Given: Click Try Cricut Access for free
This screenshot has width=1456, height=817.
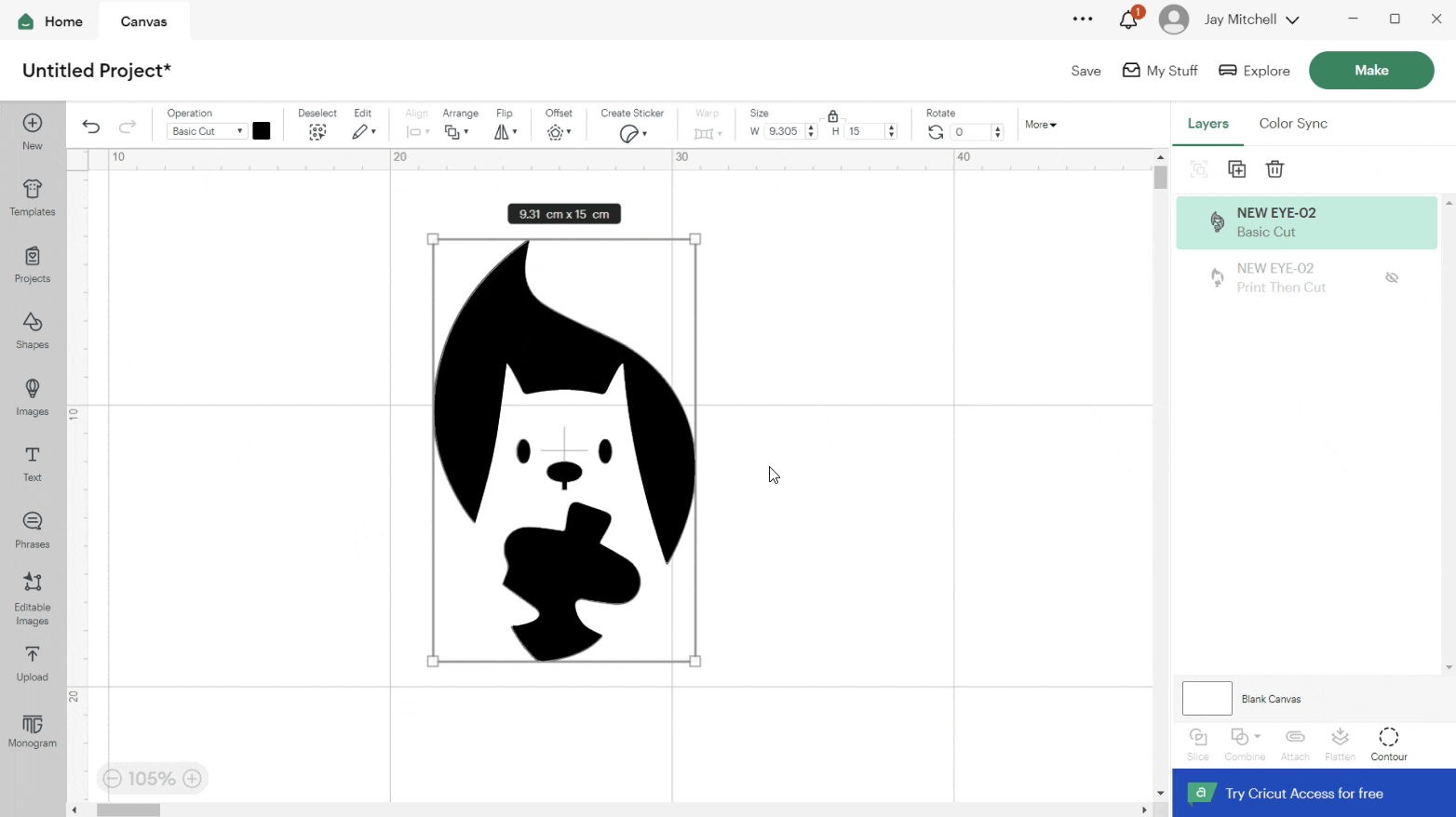Looking at the screenshot, I should [x=1313, y=793].
